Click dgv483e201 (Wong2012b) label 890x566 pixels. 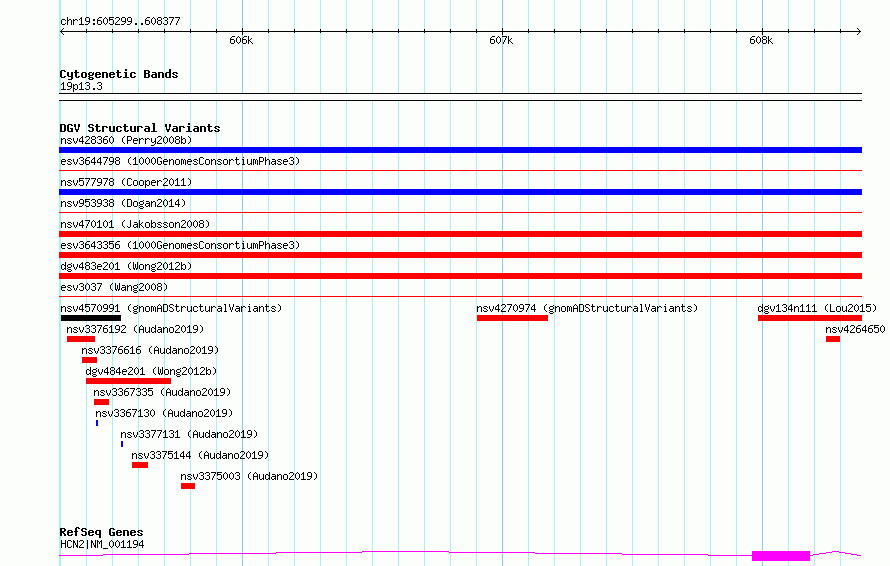[x=126, y=266]
